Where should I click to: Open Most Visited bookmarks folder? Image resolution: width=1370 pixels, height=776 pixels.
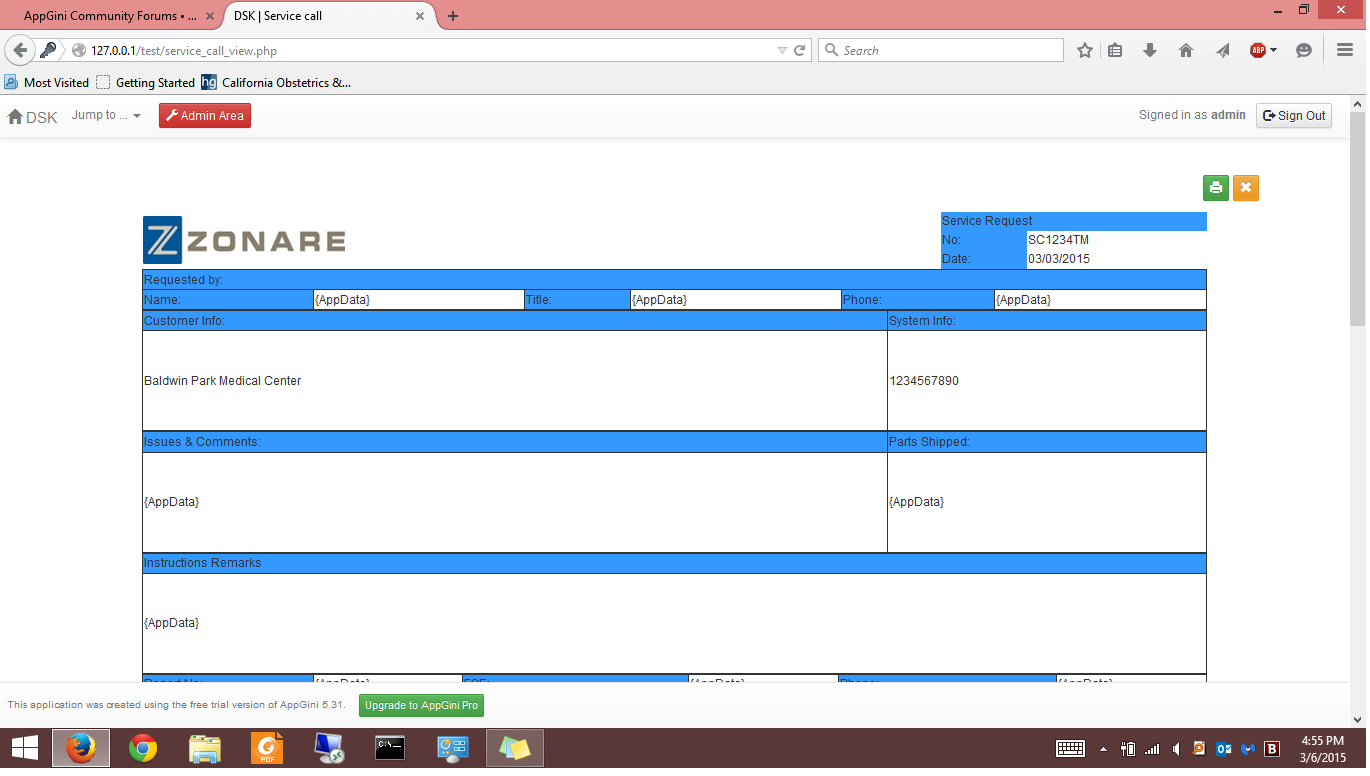coord(47,83)
